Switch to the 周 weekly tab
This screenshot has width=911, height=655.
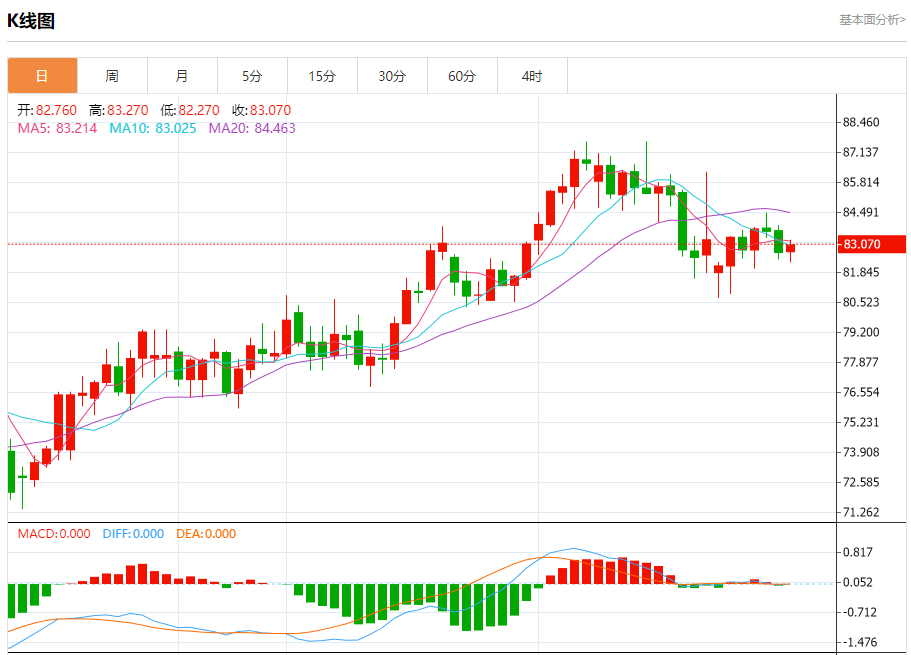[112, 76]
